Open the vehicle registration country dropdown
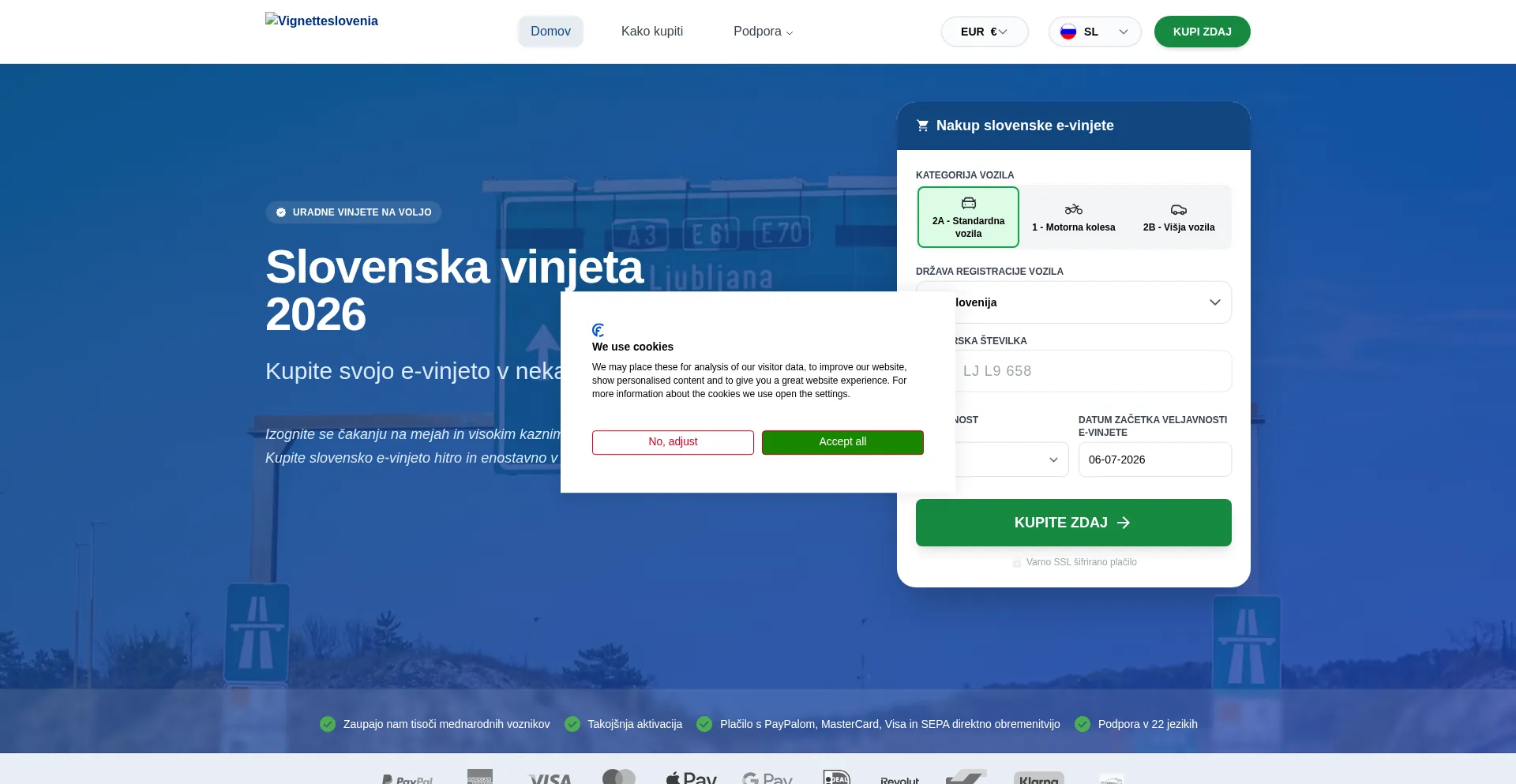The width and height of the screenshot is (1516, 784). (1074, 302)
